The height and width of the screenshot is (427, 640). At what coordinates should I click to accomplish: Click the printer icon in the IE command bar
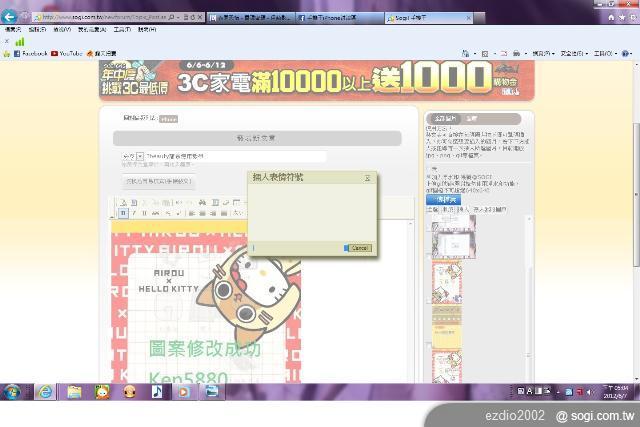coord(516,53)
